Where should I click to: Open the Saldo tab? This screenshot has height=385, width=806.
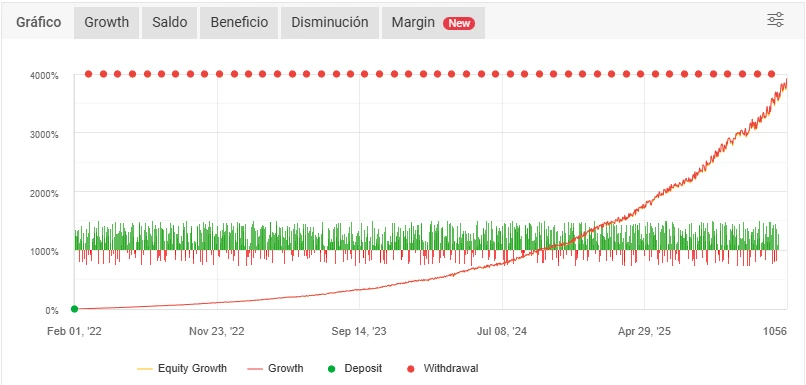(170, 23)
